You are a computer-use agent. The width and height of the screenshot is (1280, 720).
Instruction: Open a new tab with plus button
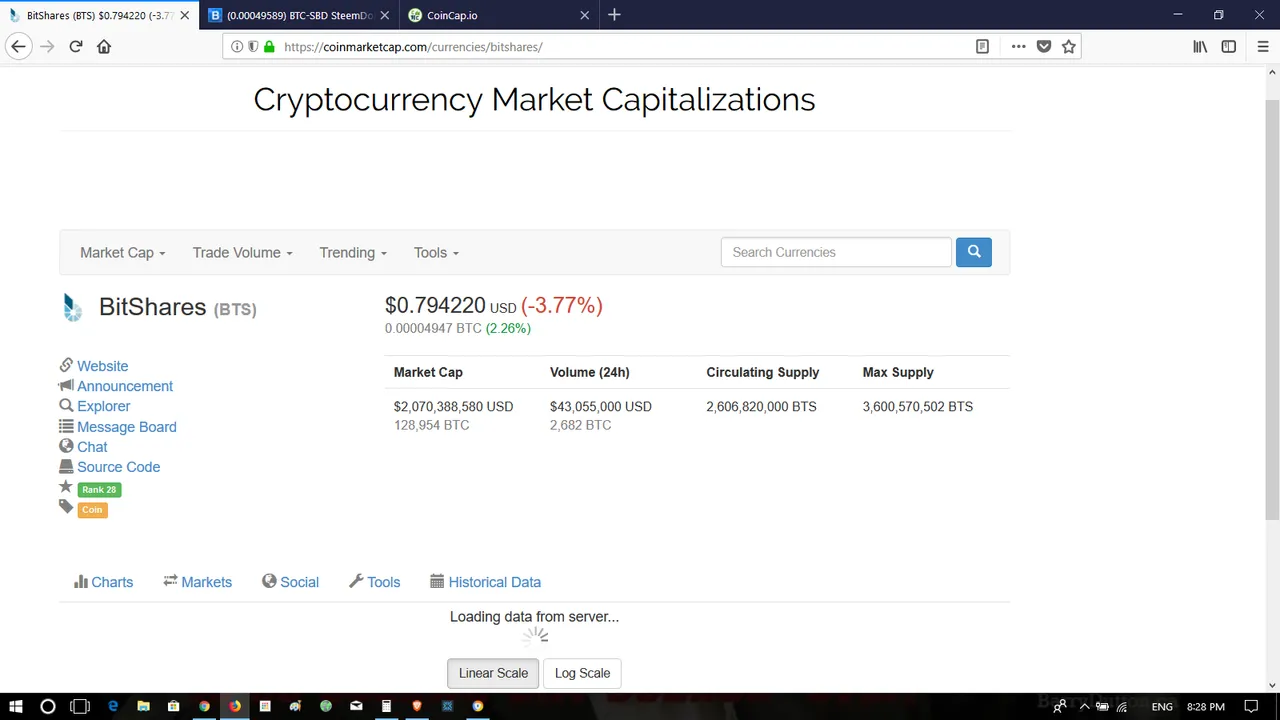click(614, 15)
